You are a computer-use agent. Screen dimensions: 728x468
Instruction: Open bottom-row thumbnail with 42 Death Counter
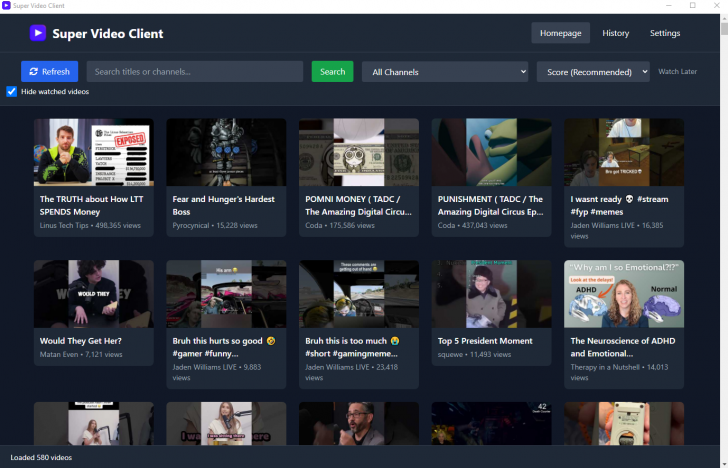coord(492,423)
